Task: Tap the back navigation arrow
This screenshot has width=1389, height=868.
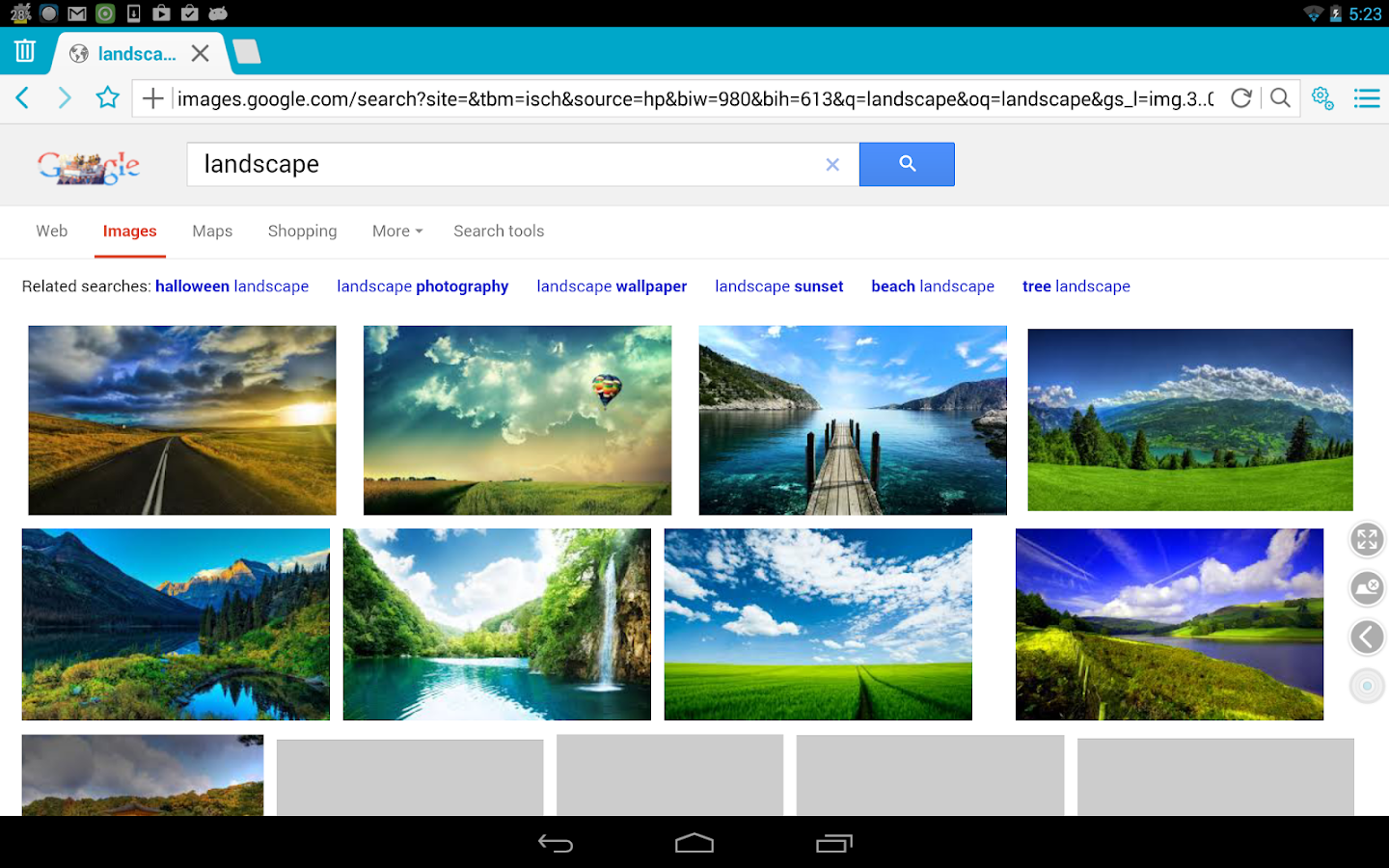Action: pyautogui.click(x=22, y=97)
